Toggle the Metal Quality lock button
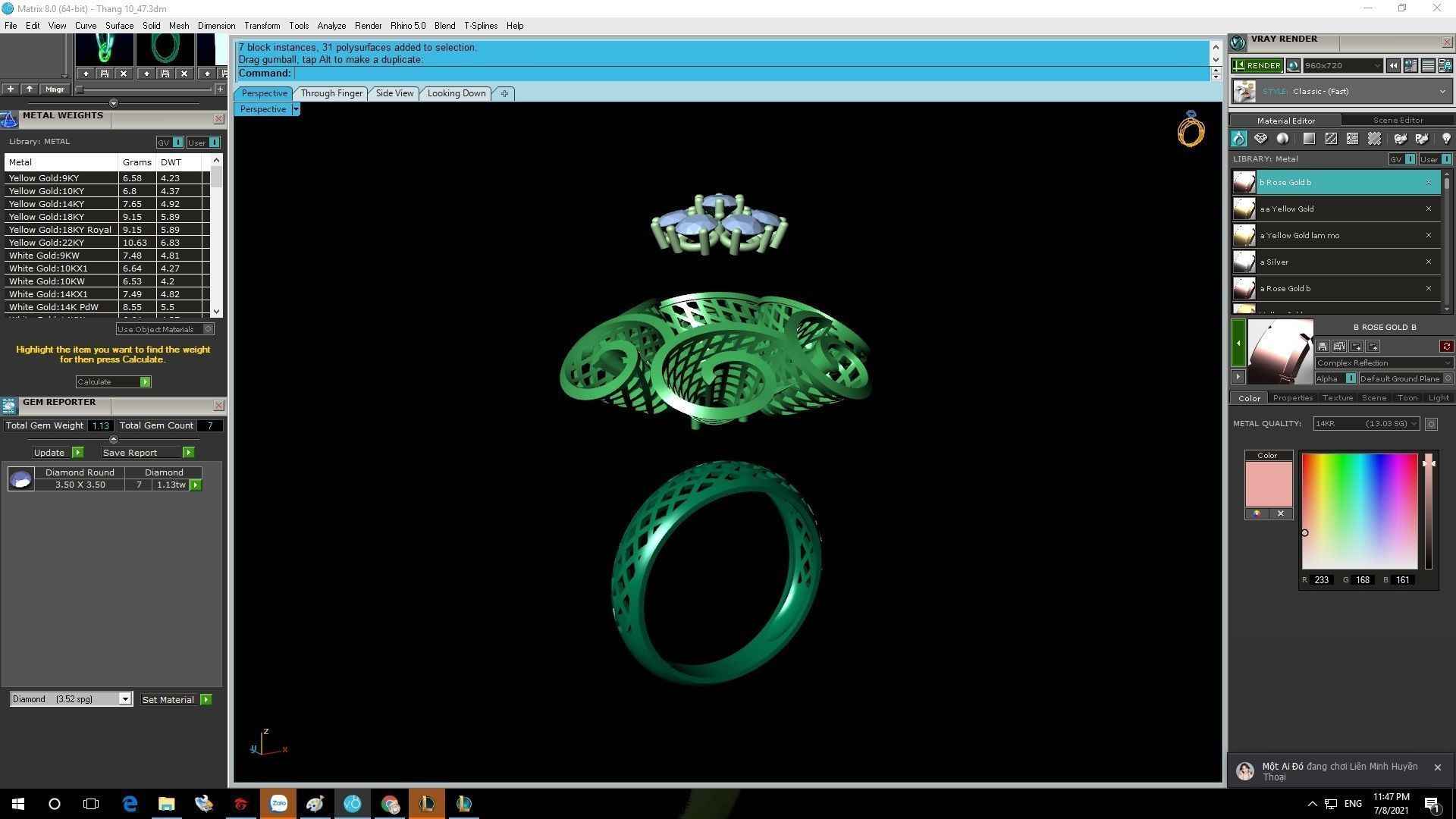This screenshot has height=819, width=1456. [x=1431, y=424]
